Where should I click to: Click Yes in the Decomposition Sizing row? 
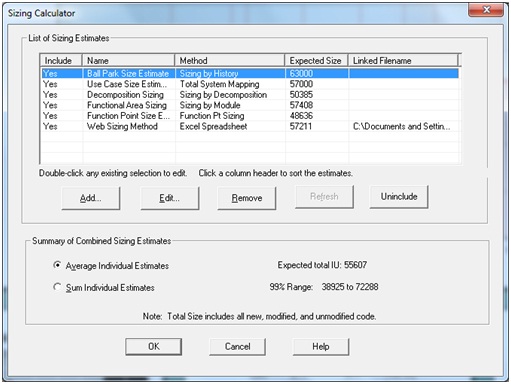point(50,95)
